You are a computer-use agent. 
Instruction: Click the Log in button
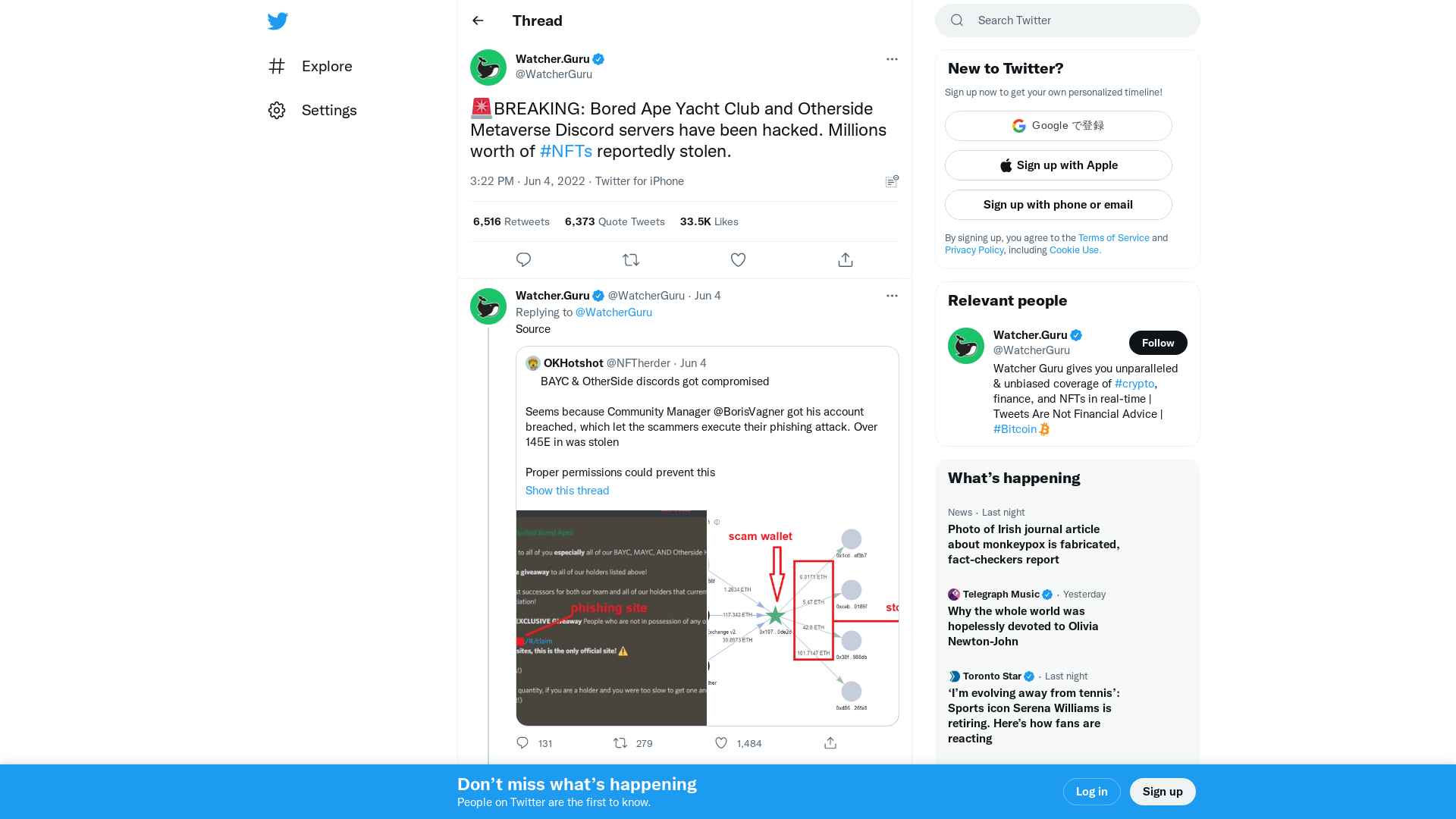[x=1091, y=791]
